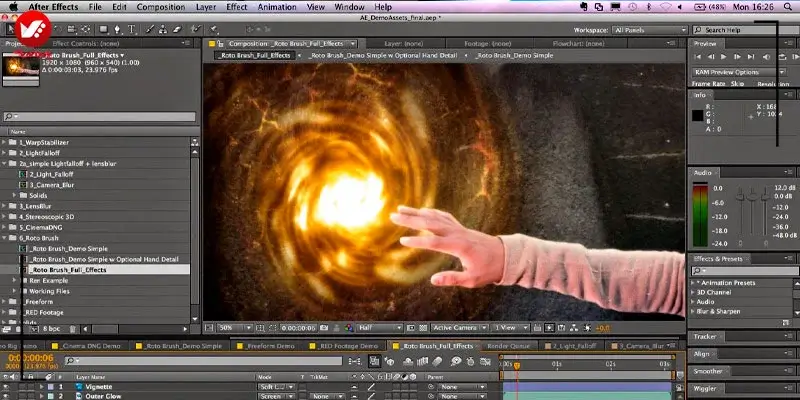
Task: Open the Effect menu
Action: pyautogui.click(x=237, y=7)
